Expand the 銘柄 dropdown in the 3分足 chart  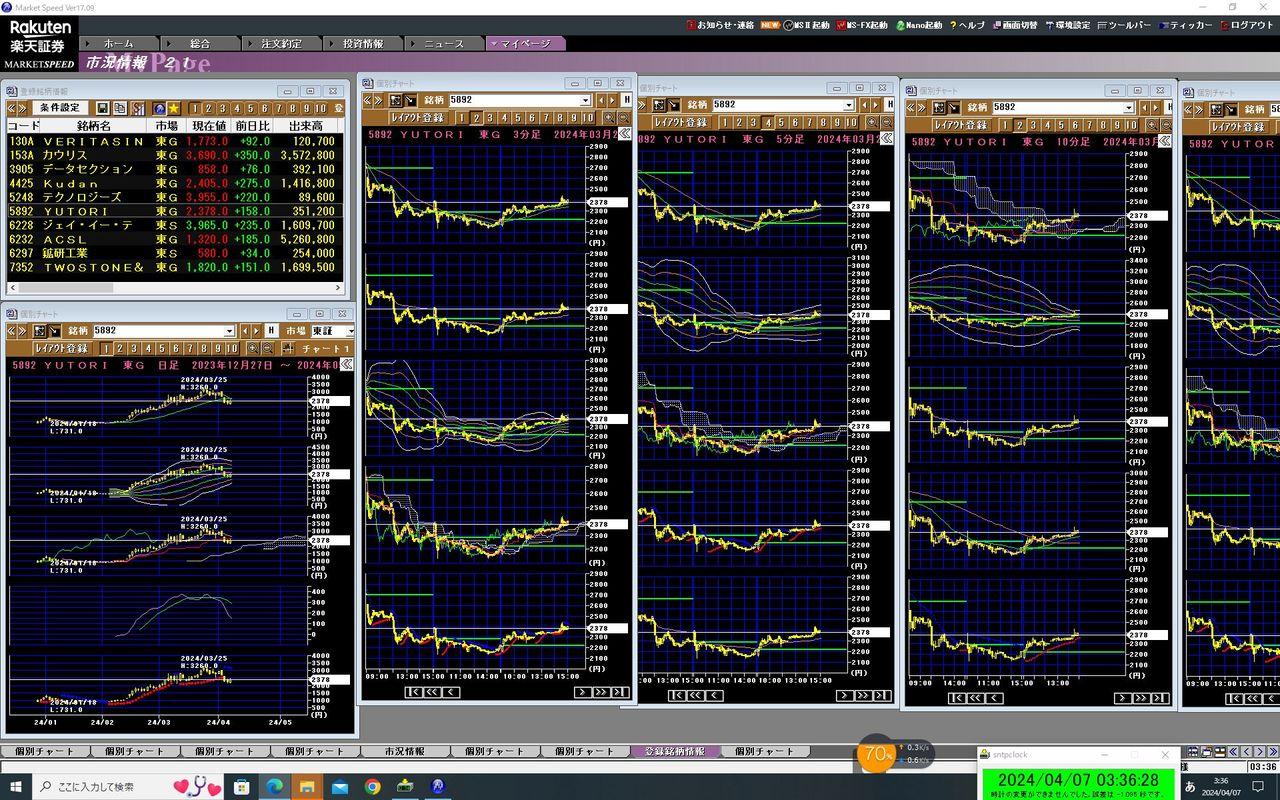point(586,100)
